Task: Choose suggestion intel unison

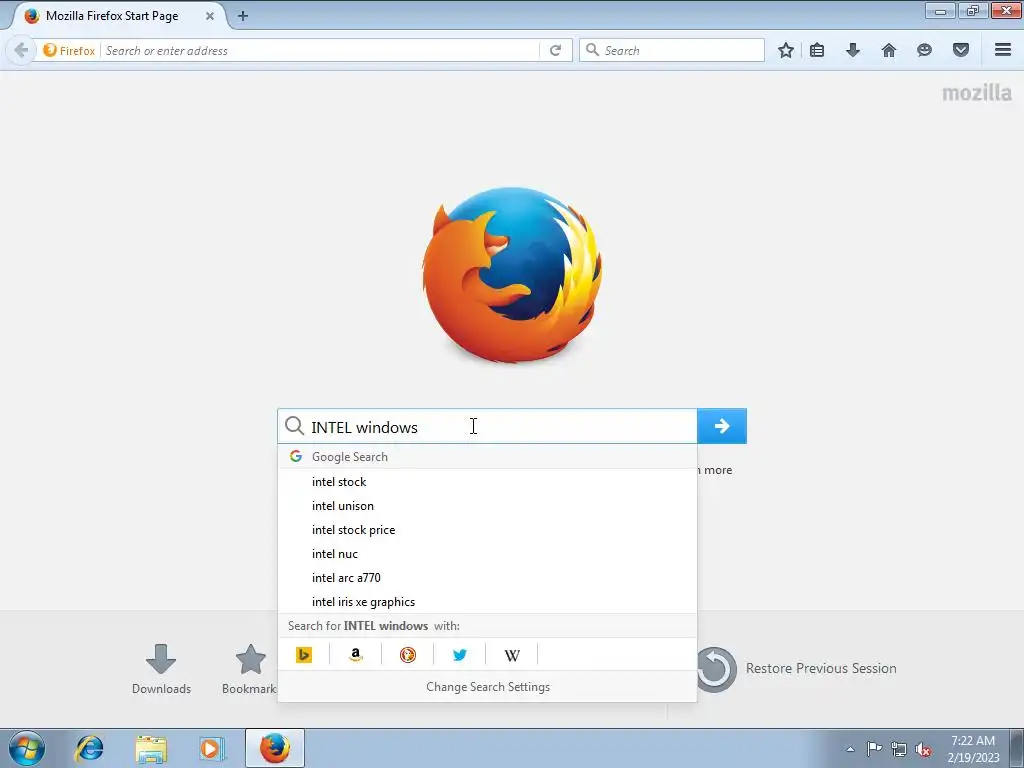Action: [x=487, y=506]
